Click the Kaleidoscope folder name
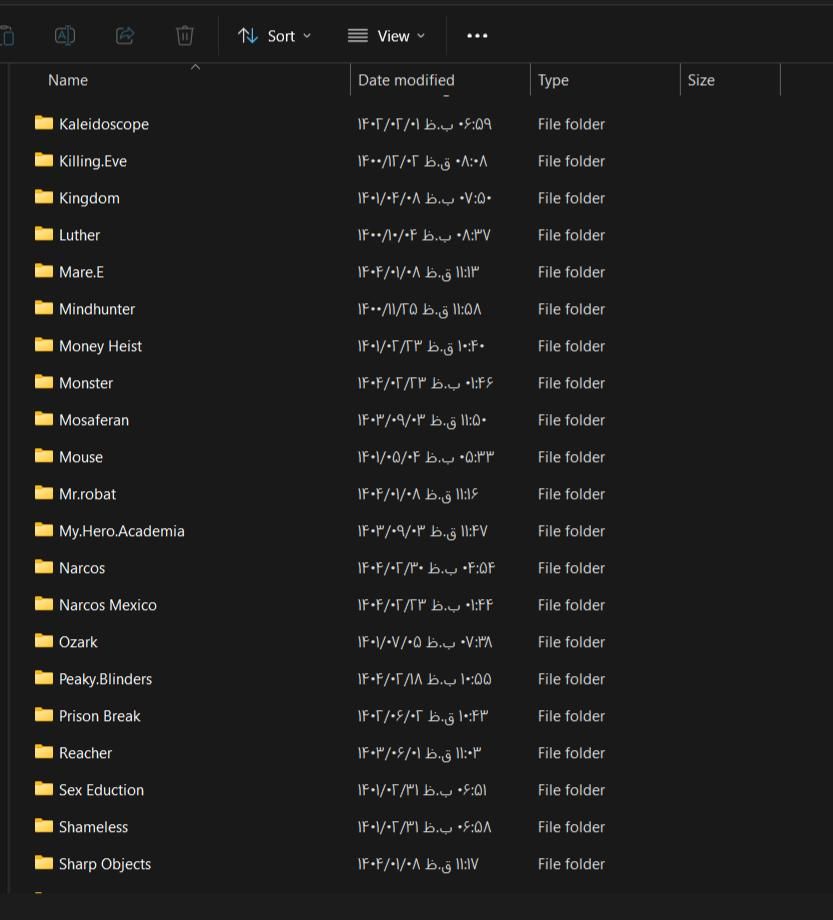Screen dimensions: 833x920 pyautogui.click(x=104, y=124)
